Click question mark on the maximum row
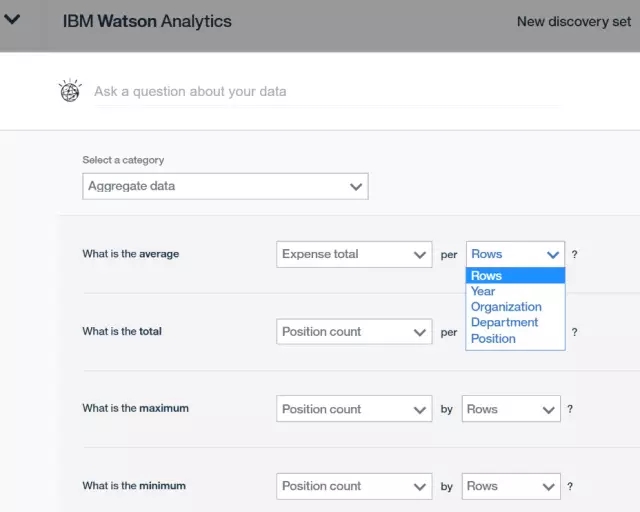The width and height of the screenshot is (640, 512). pos(570,409)
